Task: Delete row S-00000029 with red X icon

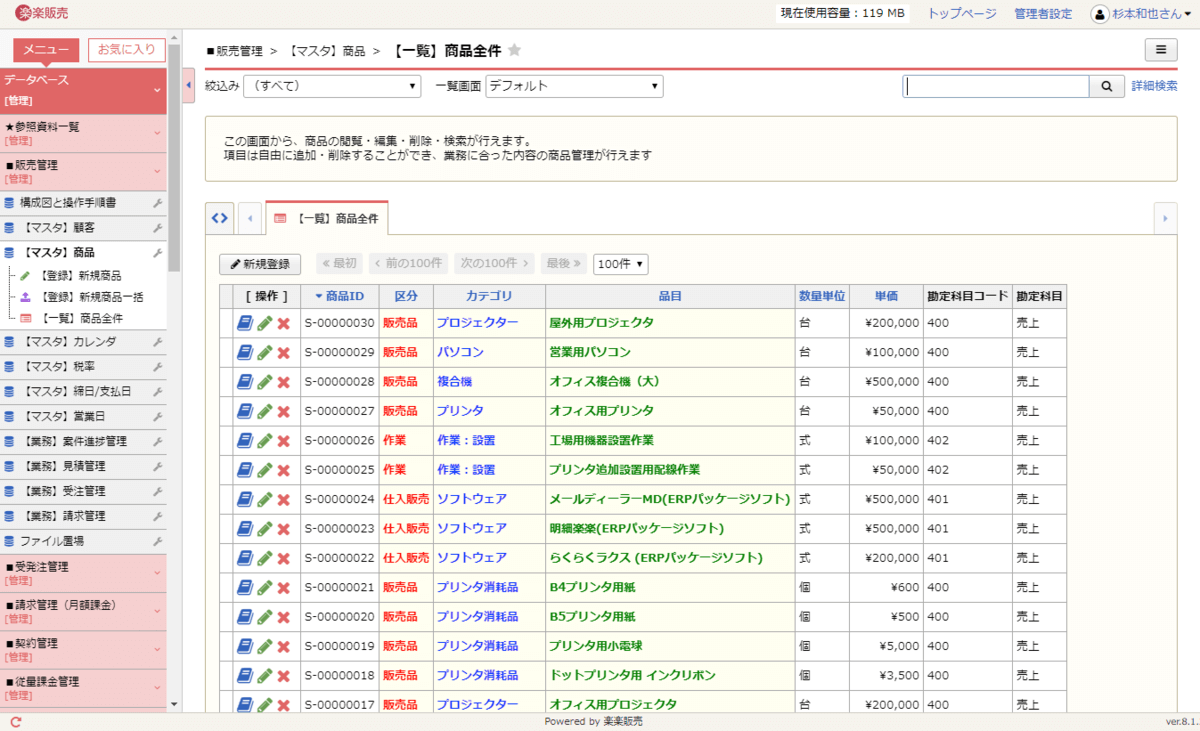Action: [x=283, y=353]
